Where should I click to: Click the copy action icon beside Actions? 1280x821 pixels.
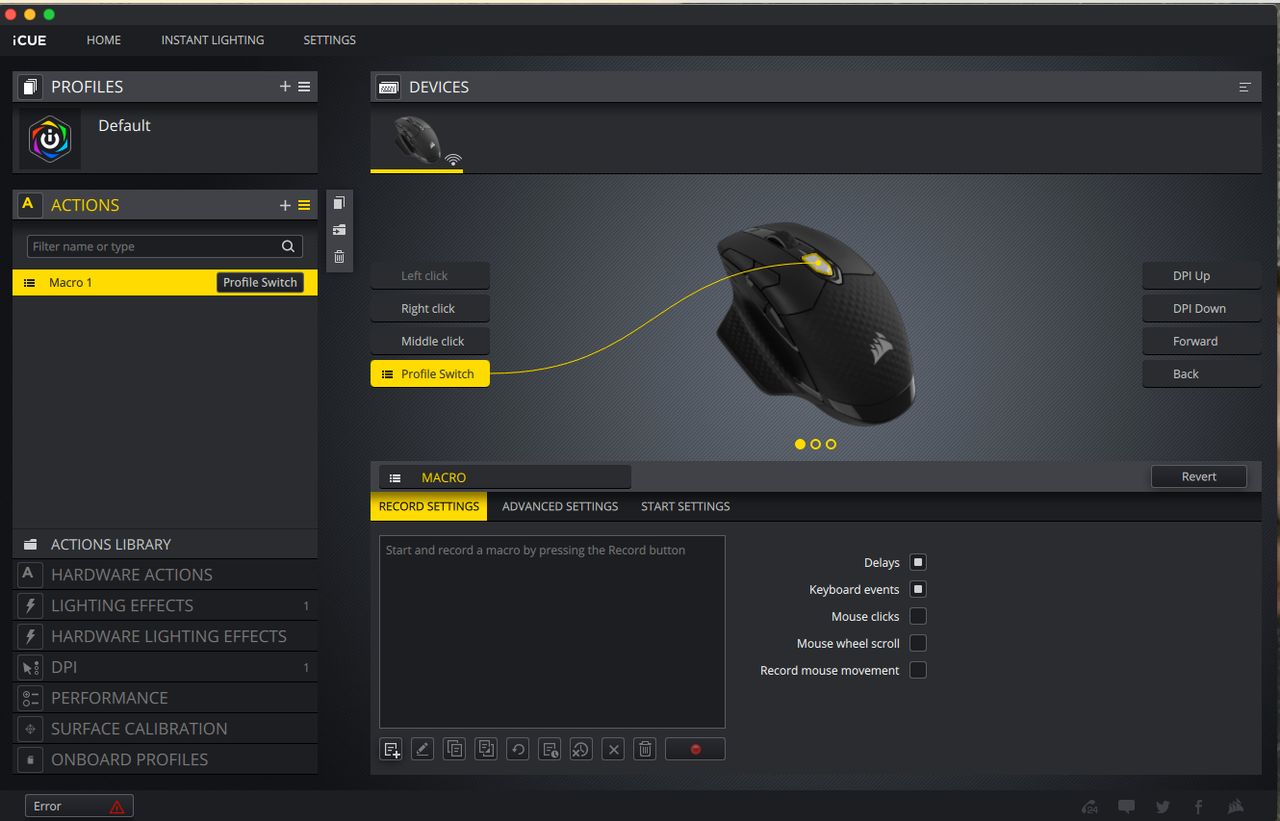click(x=339, y=203)
